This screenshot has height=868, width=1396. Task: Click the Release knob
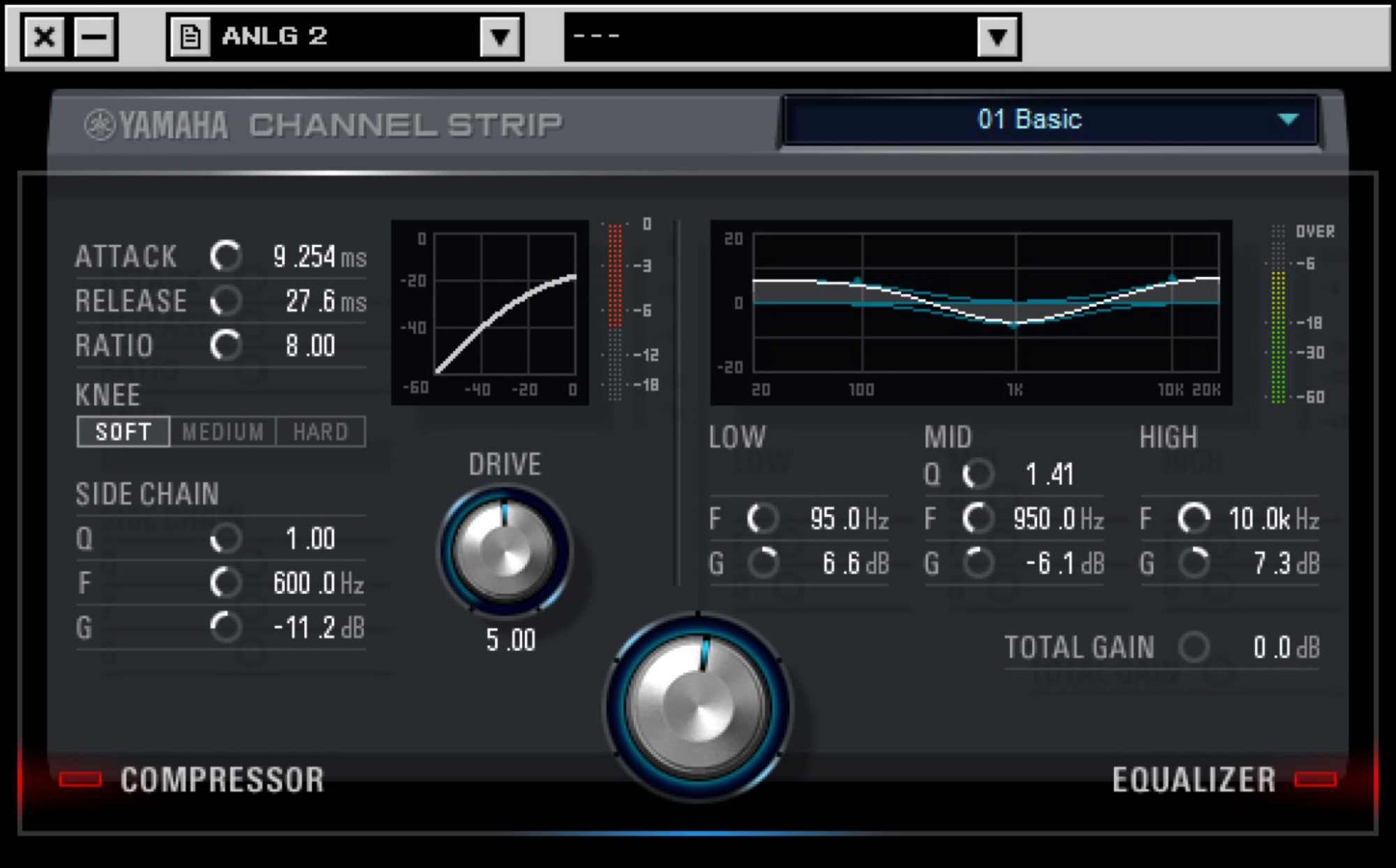tap(225, 301)
